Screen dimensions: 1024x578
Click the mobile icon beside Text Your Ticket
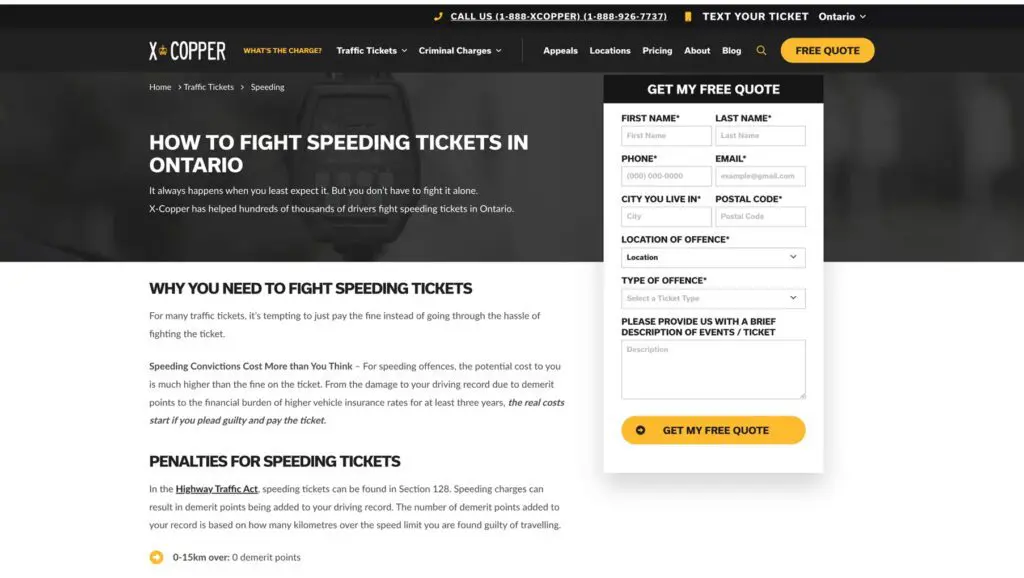coord(688,17)
